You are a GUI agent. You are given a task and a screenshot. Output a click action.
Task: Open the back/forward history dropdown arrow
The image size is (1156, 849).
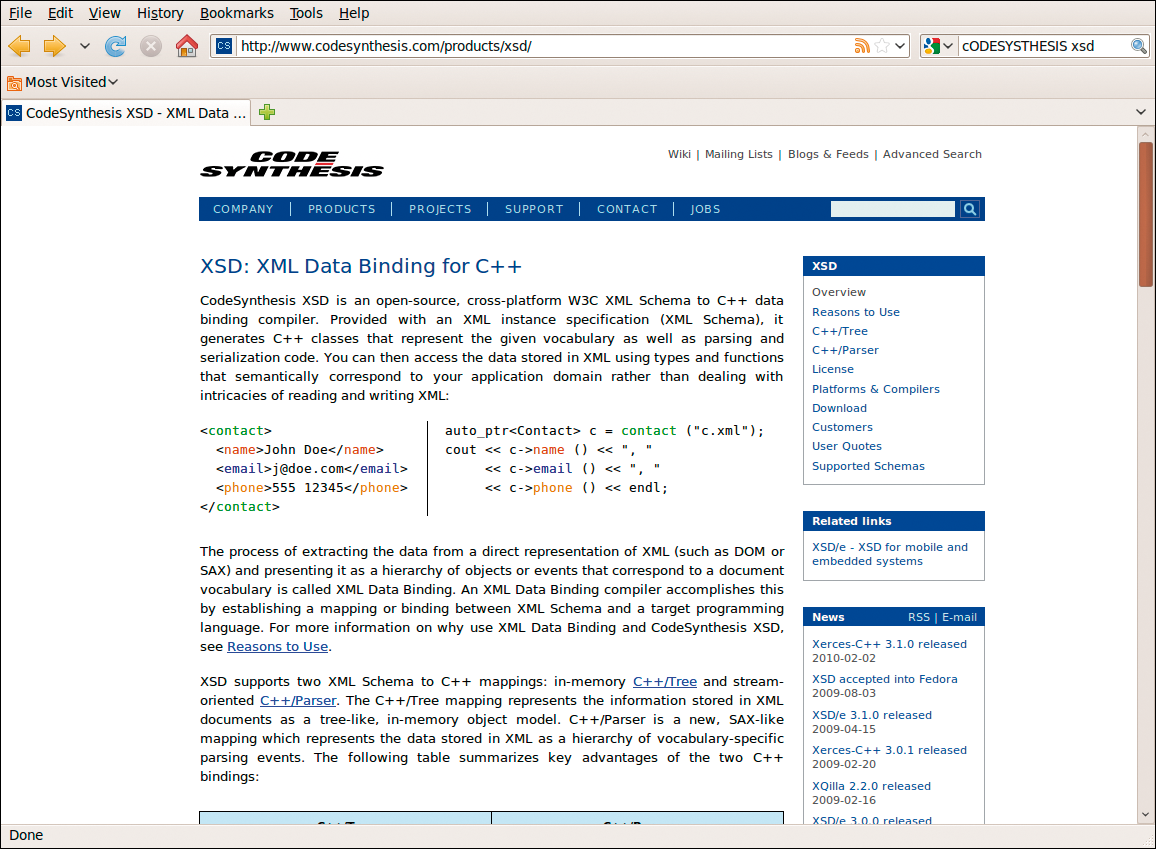pos(85,46)
